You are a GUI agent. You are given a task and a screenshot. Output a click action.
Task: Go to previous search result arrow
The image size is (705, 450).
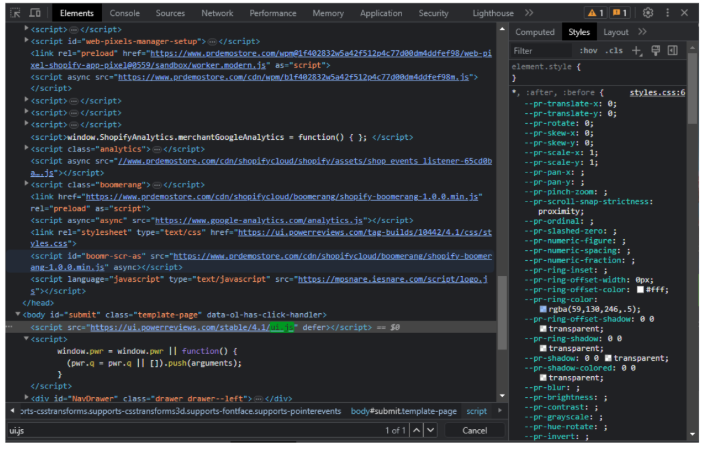pos(417,431)
